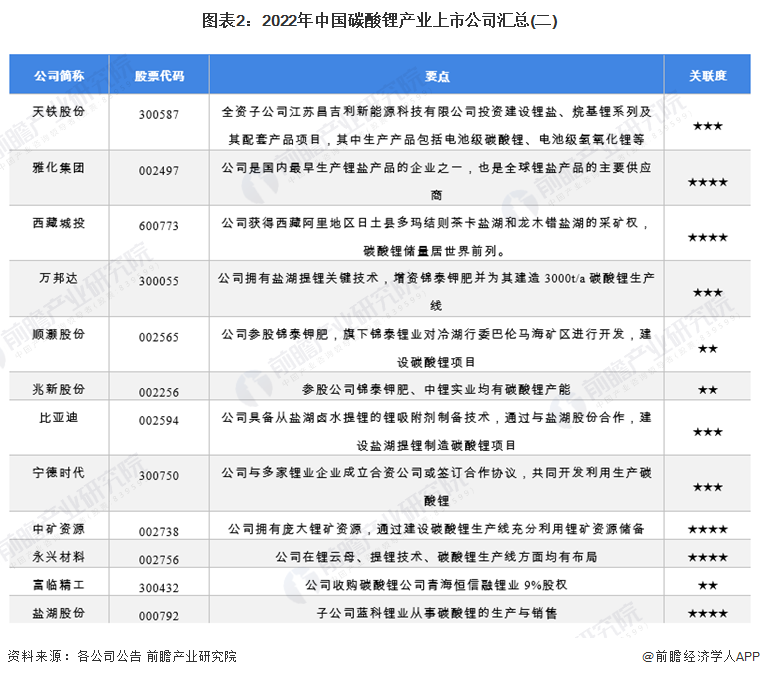
Task: Click the source note 资料来源 各公司公告
Action: tap(122, 656)
